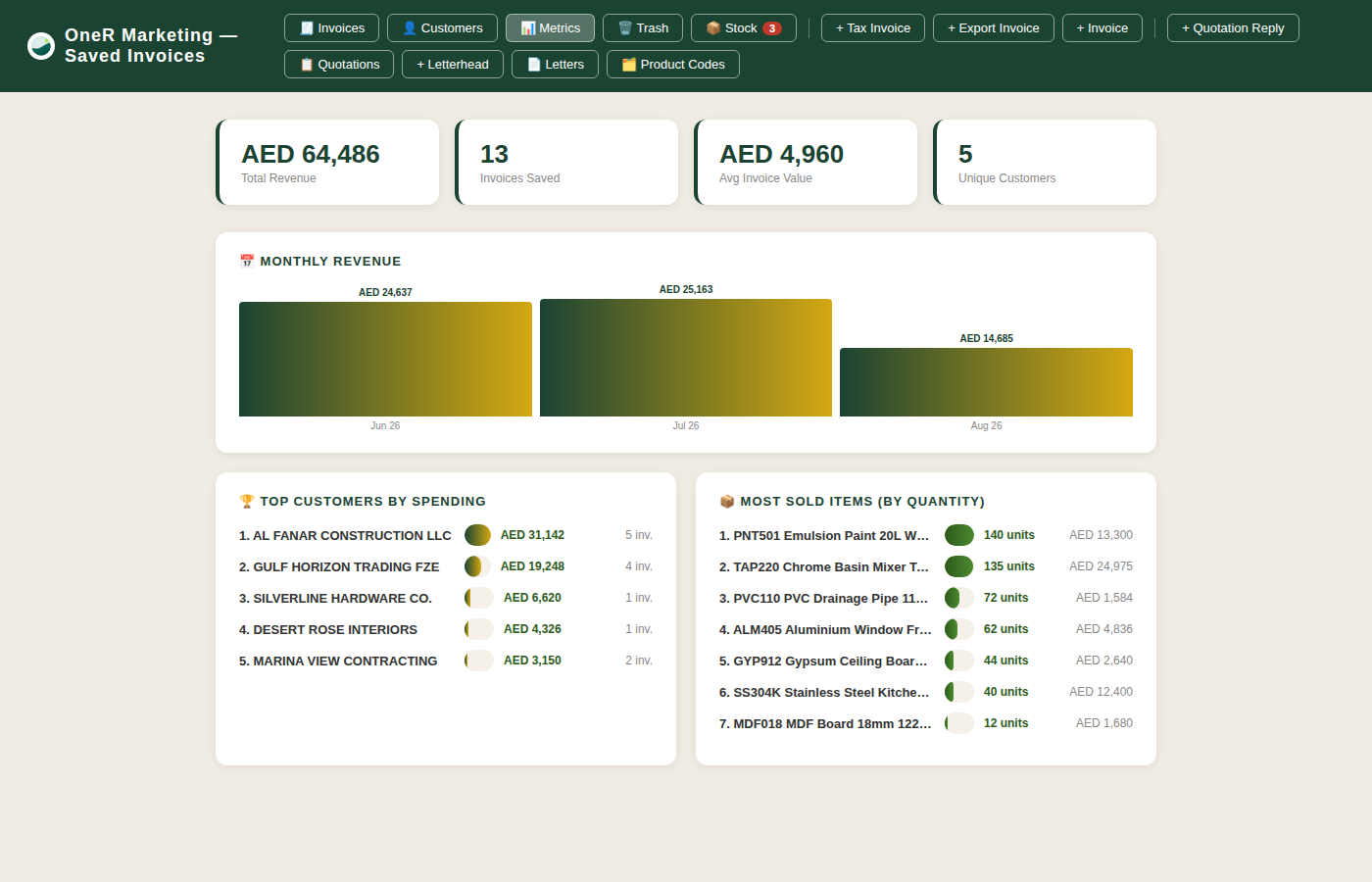Click the calendar icon beside Monthly Revenue
1372x882 pixels.
(x=247, y=261)
